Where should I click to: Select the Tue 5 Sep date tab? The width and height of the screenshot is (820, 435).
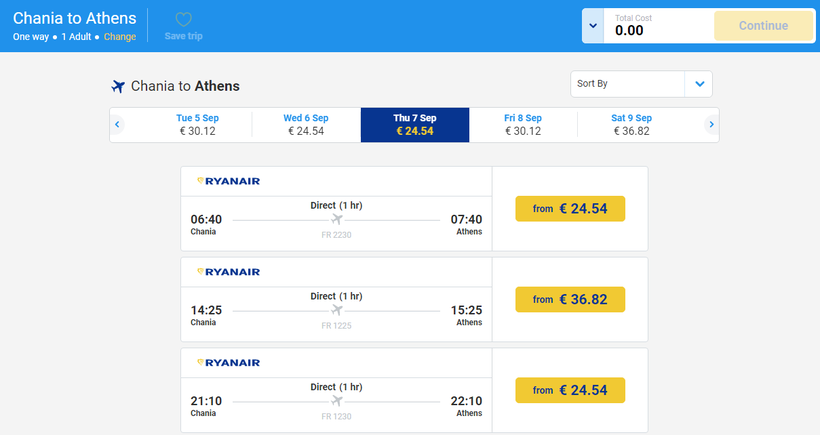pos(197,125)
